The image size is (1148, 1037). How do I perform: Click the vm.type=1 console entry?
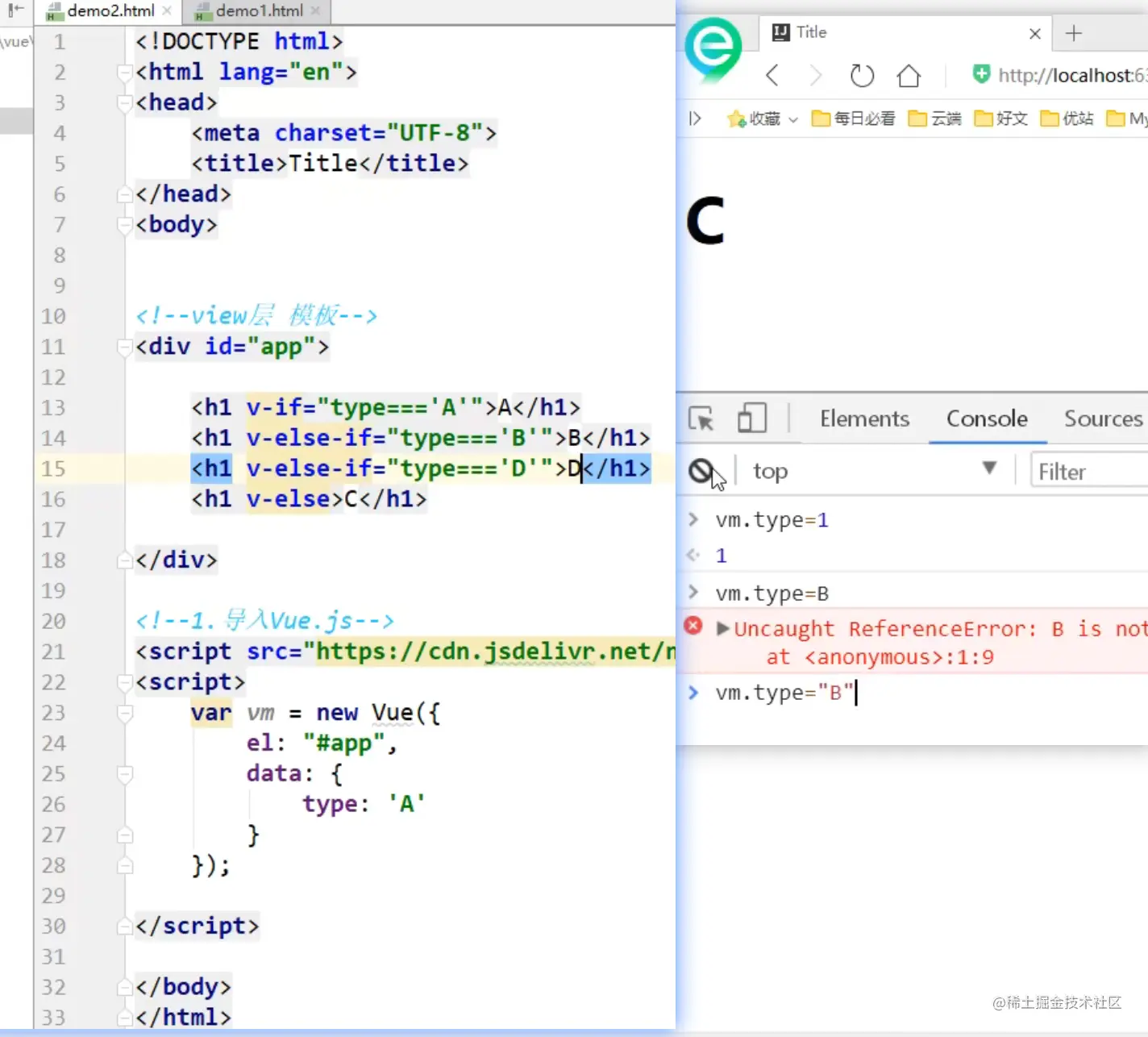pos(772,520)
